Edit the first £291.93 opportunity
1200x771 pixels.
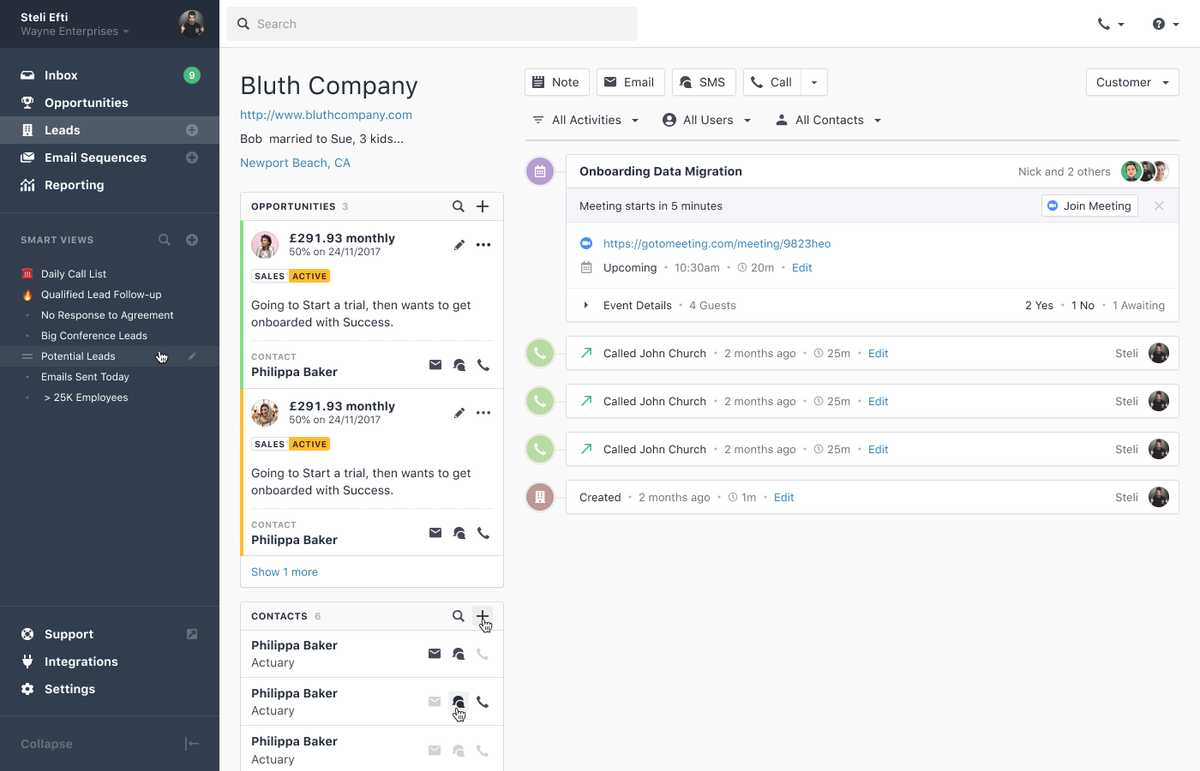point(459,245)
